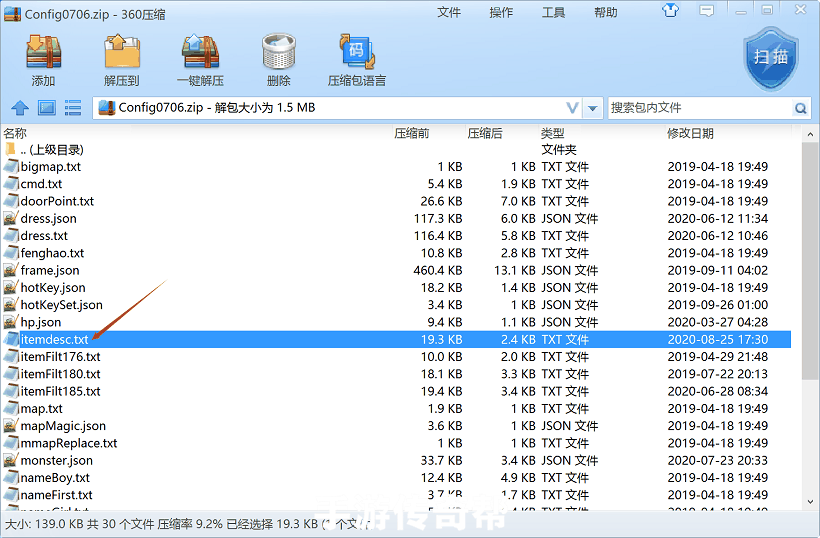Sort by the 压缩前 column header
This screenshot has height=538, width=820.
pyautogui.click(x=412, y=133)
